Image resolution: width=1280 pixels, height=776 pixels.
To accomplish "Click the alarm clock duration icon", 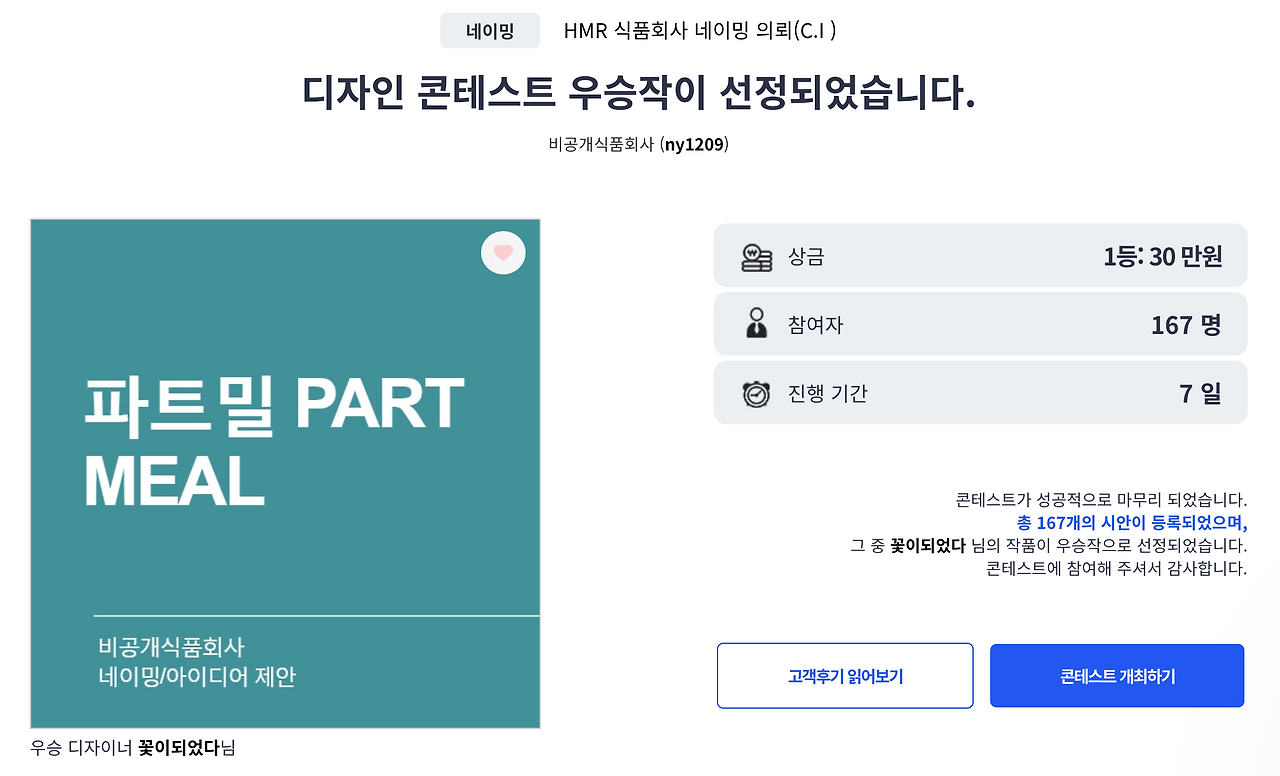I will tap(755, 393).
